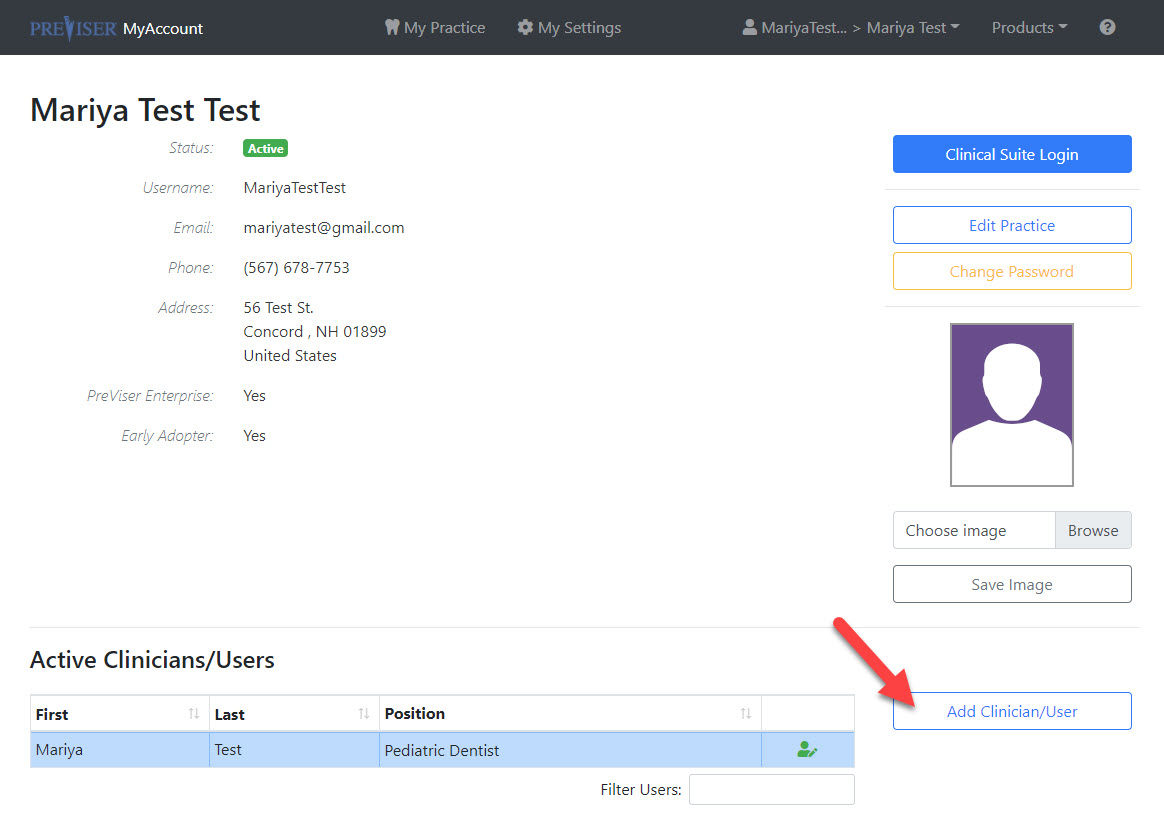Select Edit Practice
Viewport: 1164px width, 818px height.
click(x=1011, y=224)
